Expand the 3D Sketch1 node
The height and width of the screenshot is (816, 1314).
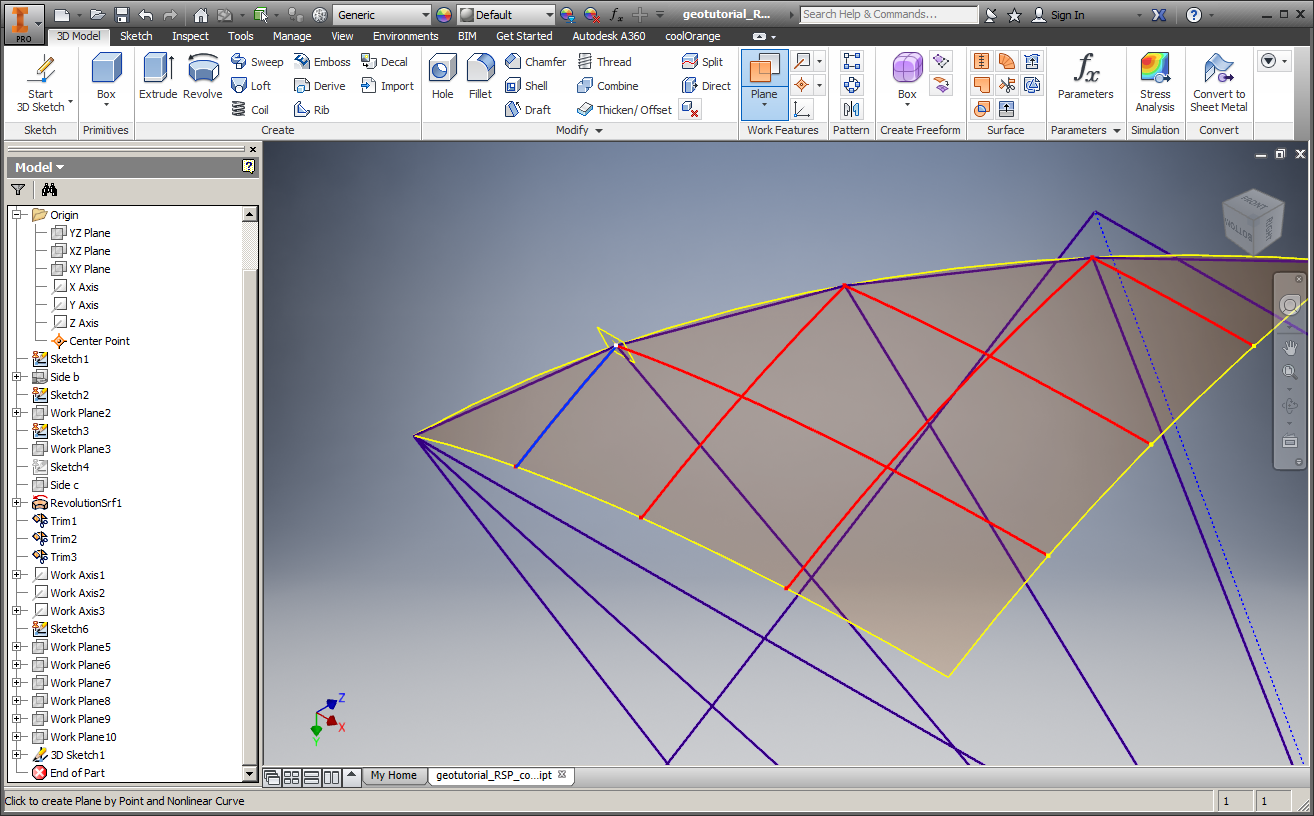[17, 755]
